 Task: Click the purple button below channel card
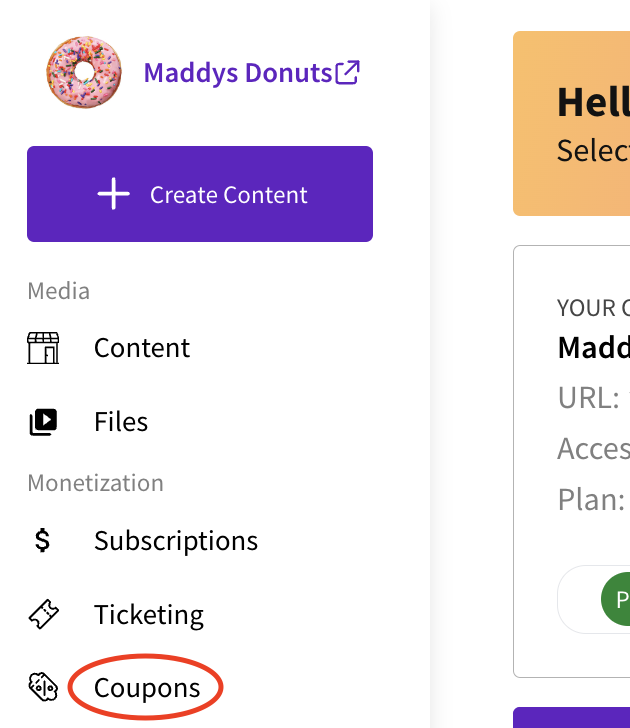click(572, 718)
